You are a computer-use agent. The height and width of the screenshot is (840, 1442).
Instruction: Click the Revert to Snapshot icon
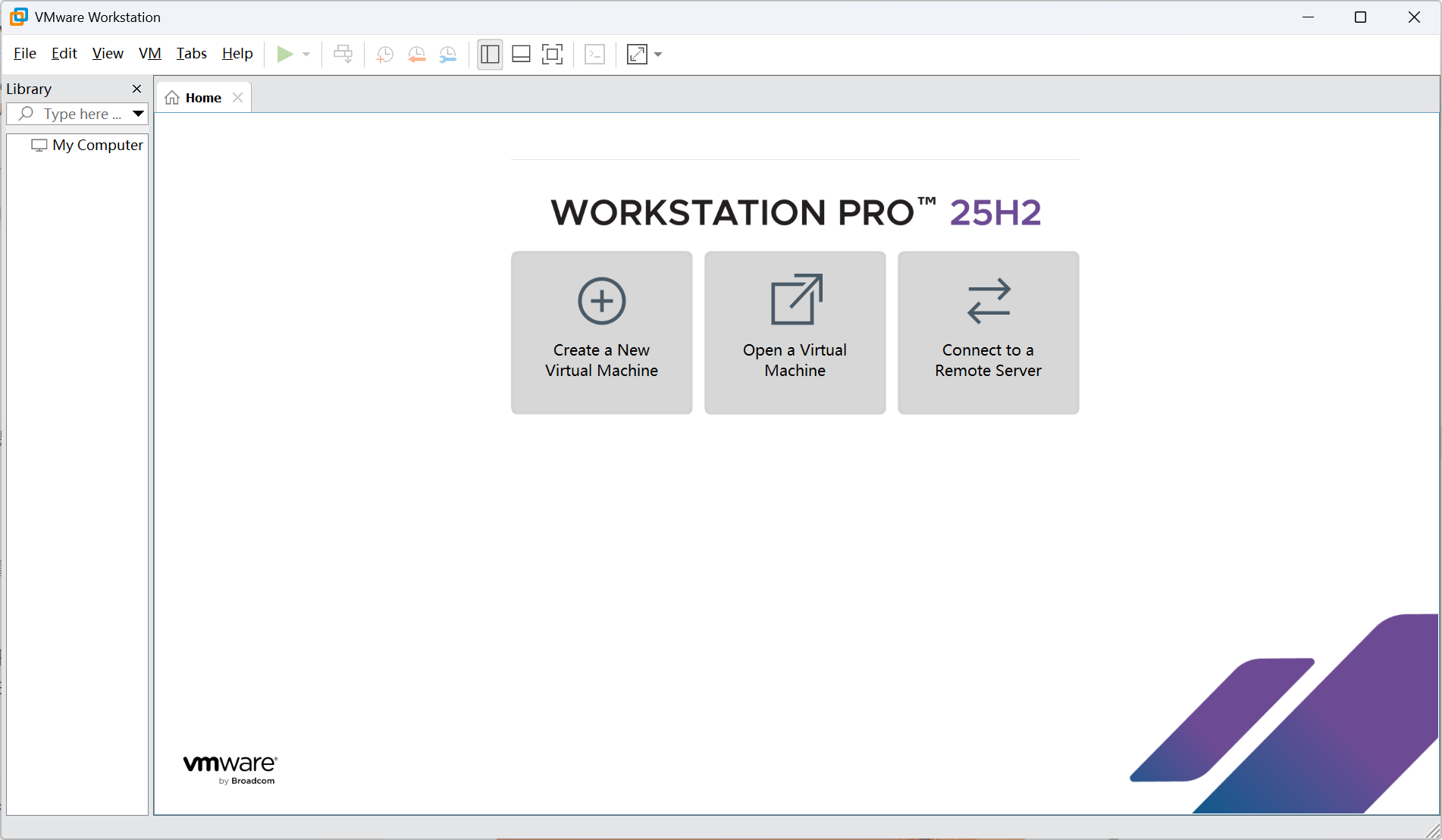coord(417,54)
